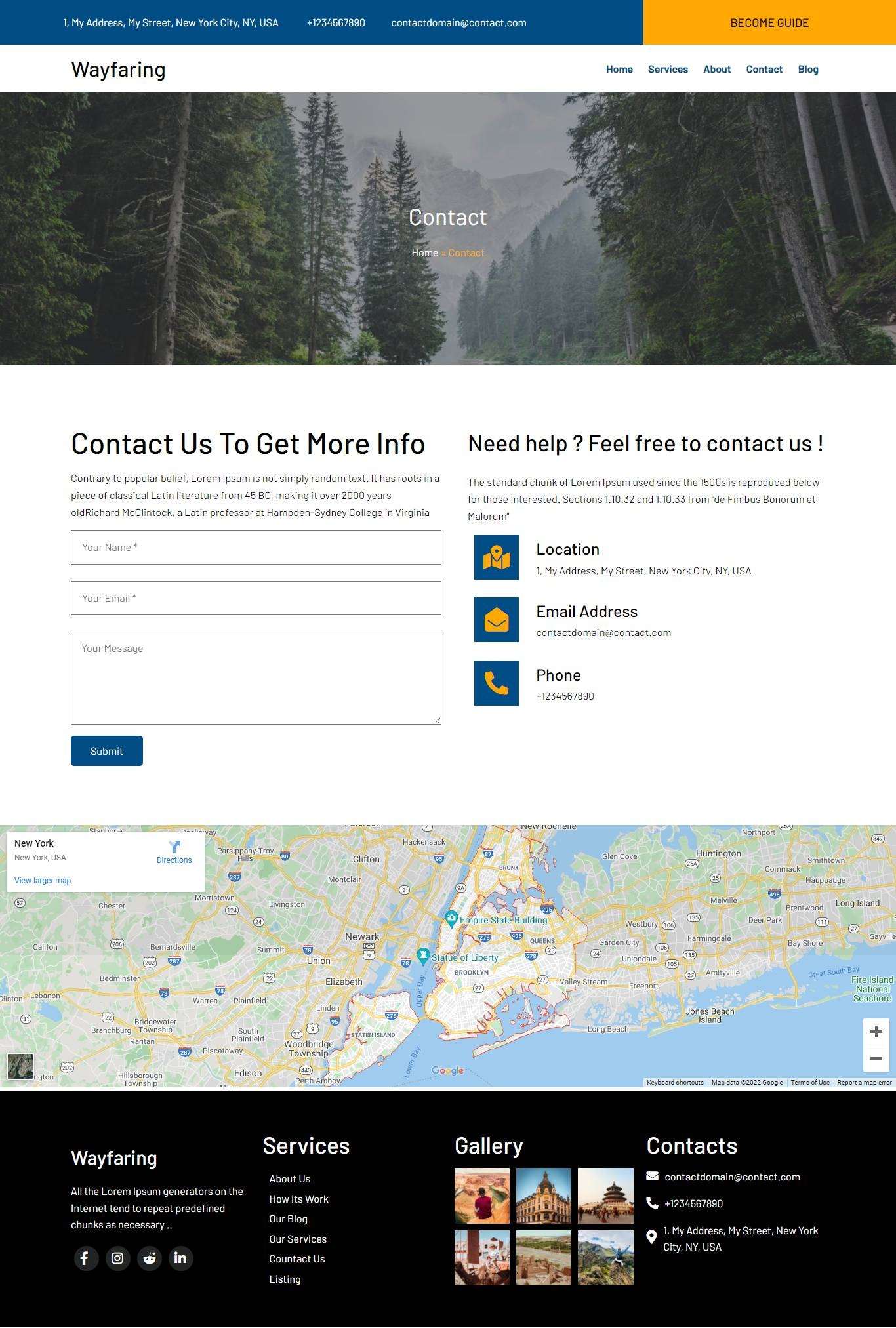
Task: Open the Services menu item
Action: pyautogui.click(x=668, y=70)
